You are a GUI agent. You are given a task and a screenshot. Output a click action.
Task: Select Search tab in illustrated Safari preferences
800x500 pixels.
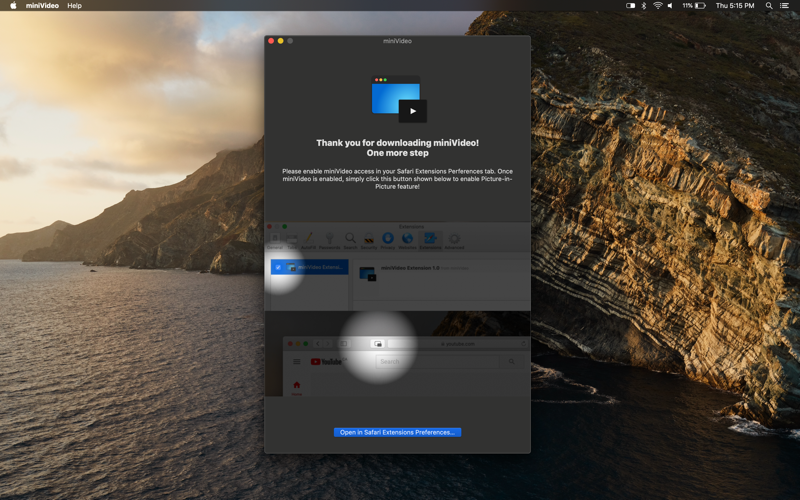(350, 240)
